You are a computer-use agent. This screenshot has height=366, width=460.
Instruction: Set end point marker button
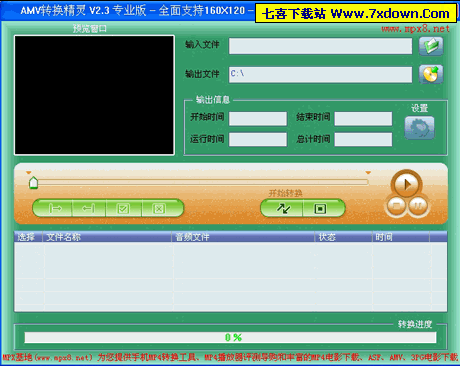[89, 209]
